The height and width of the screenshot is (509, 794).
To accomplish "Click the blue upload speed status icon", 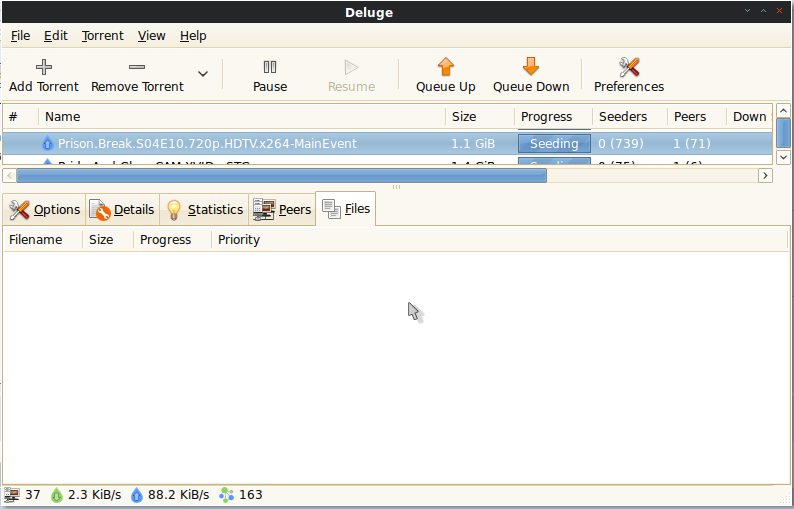I will click(x=137, y=495).
